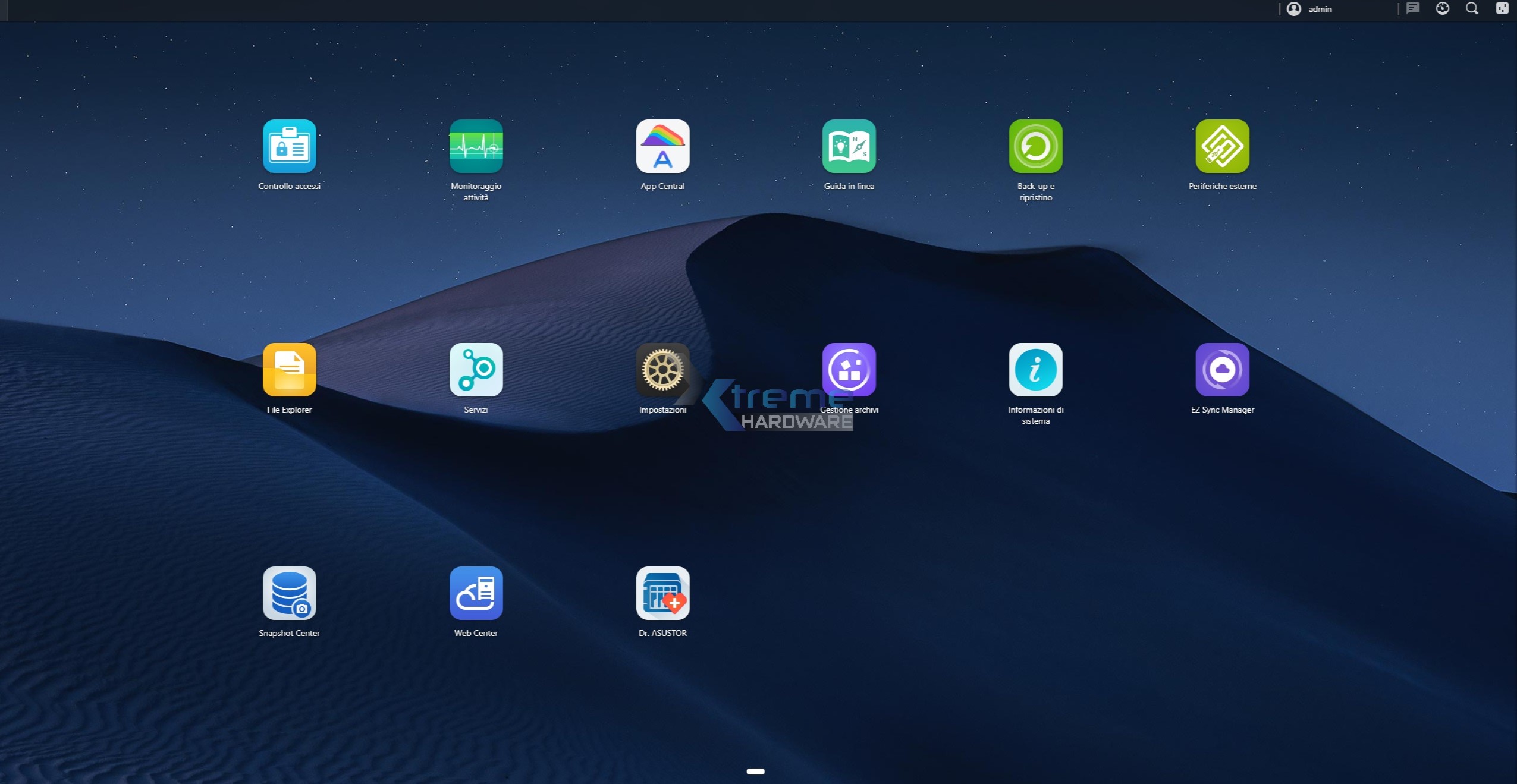Open Dr. ASUSTOR diagnostics
Image resolution: width=1517 pixels, height=784 pixels.
[x=662, y=593]
